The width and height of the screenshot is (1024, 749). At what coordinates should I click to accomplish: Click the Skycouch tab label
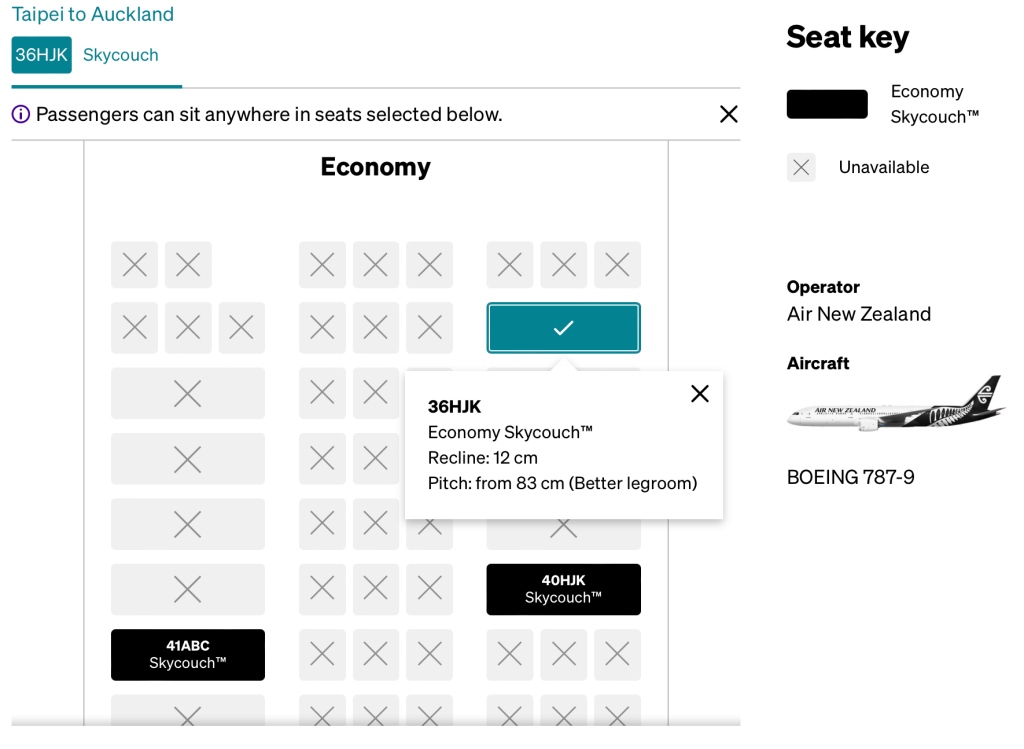pyautogui.click(x=121, y=55)
